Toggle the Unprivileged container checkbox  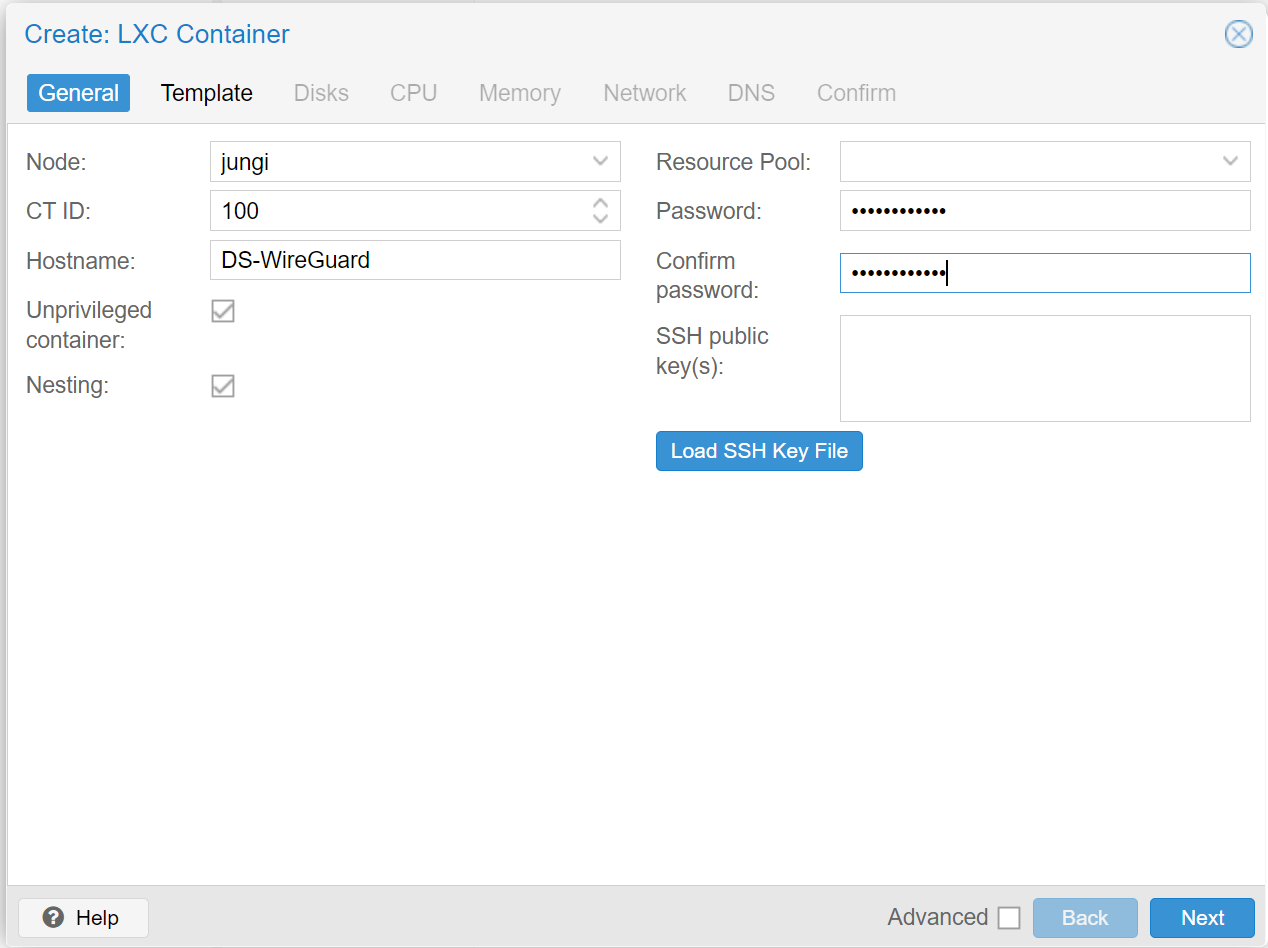coord(223,312)
